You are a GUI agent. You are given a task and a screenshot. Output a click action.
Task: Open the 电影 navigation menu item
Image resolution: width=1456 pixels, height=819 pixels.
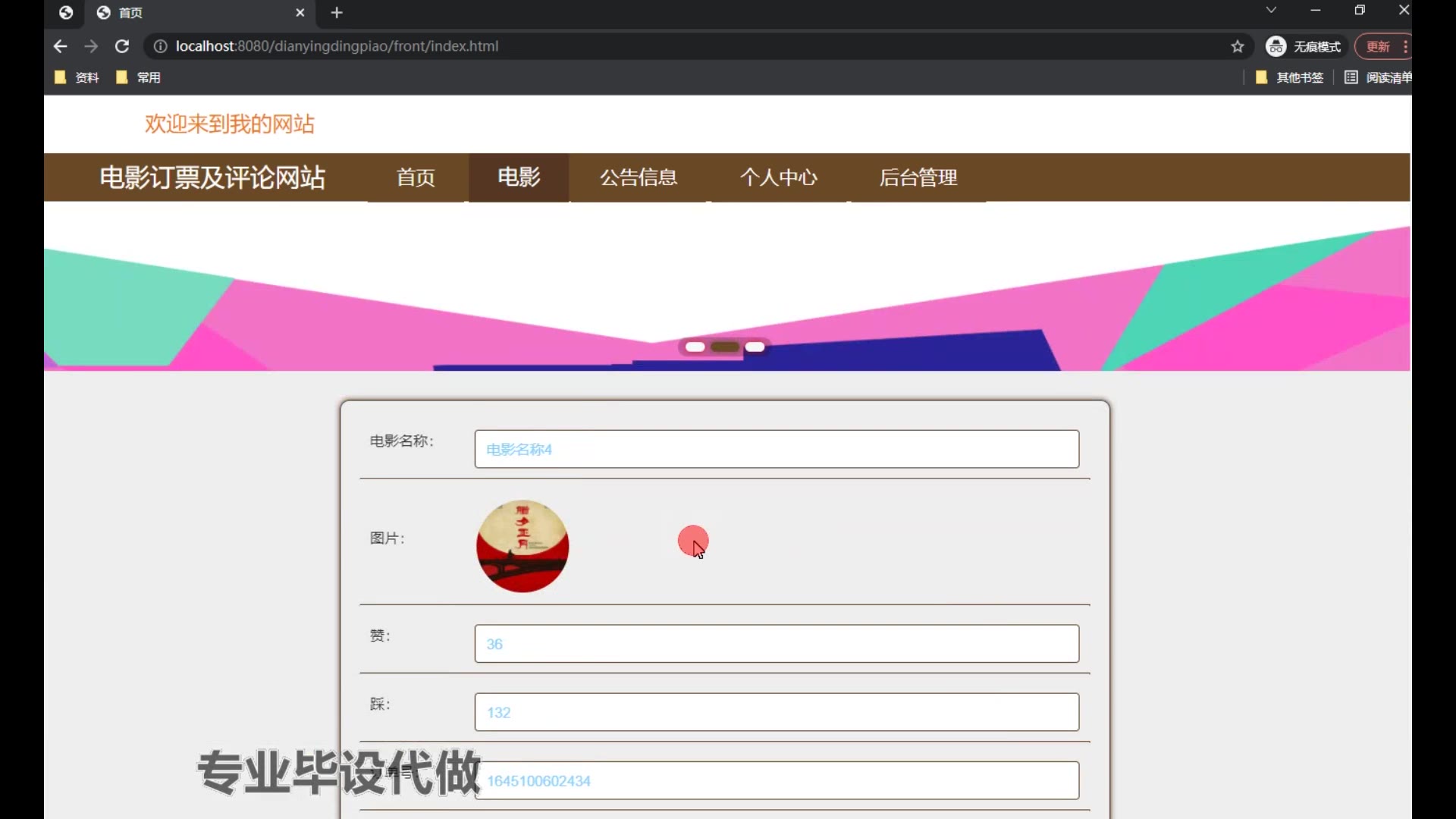(519, 177)
